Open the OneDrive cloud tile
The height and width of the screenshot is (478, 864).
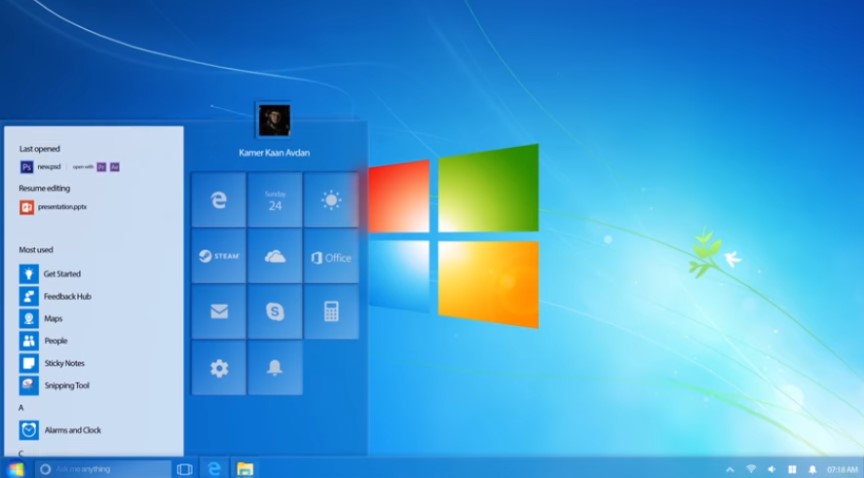(x=275, y=256)
